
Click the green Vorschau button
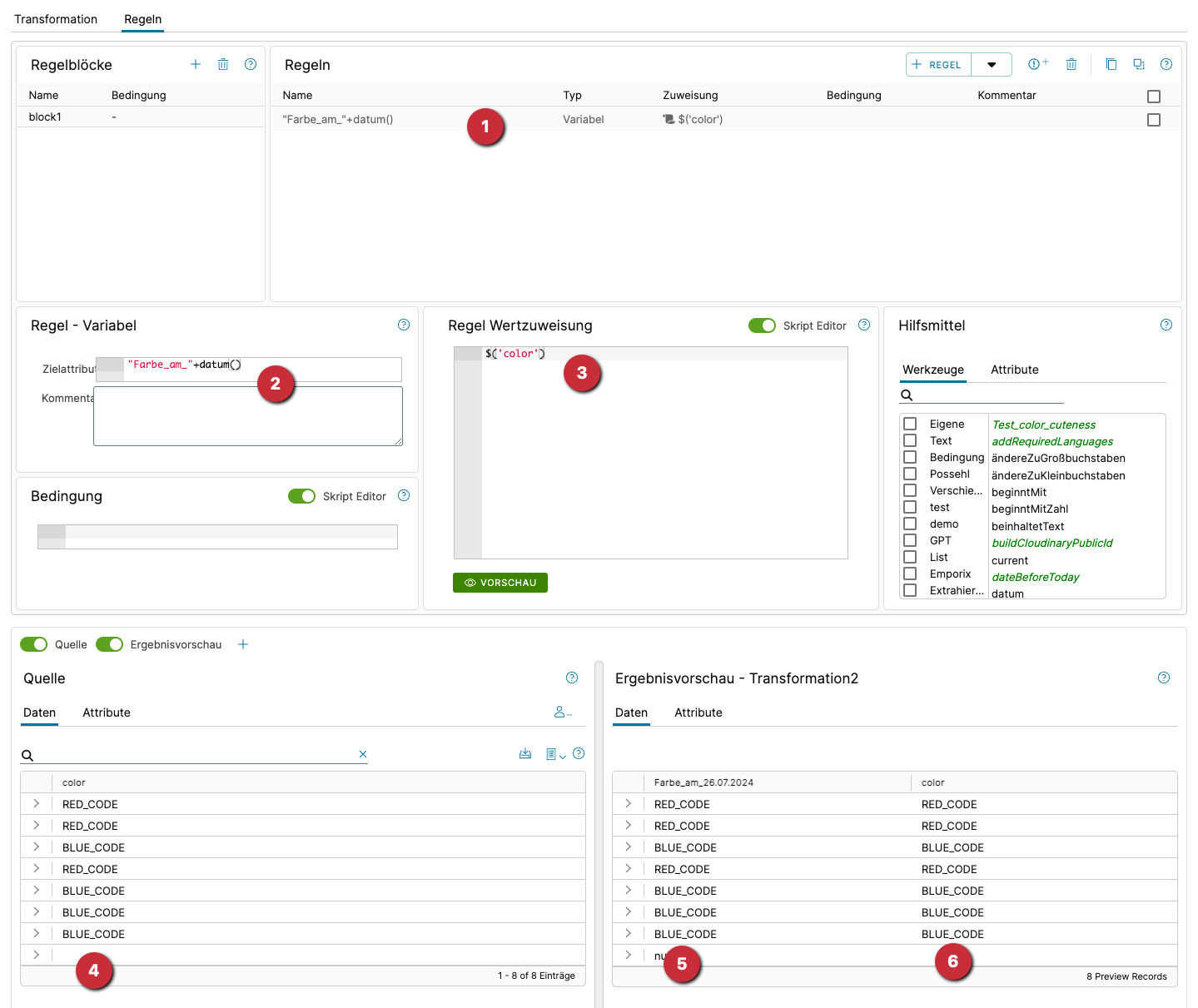500,583
